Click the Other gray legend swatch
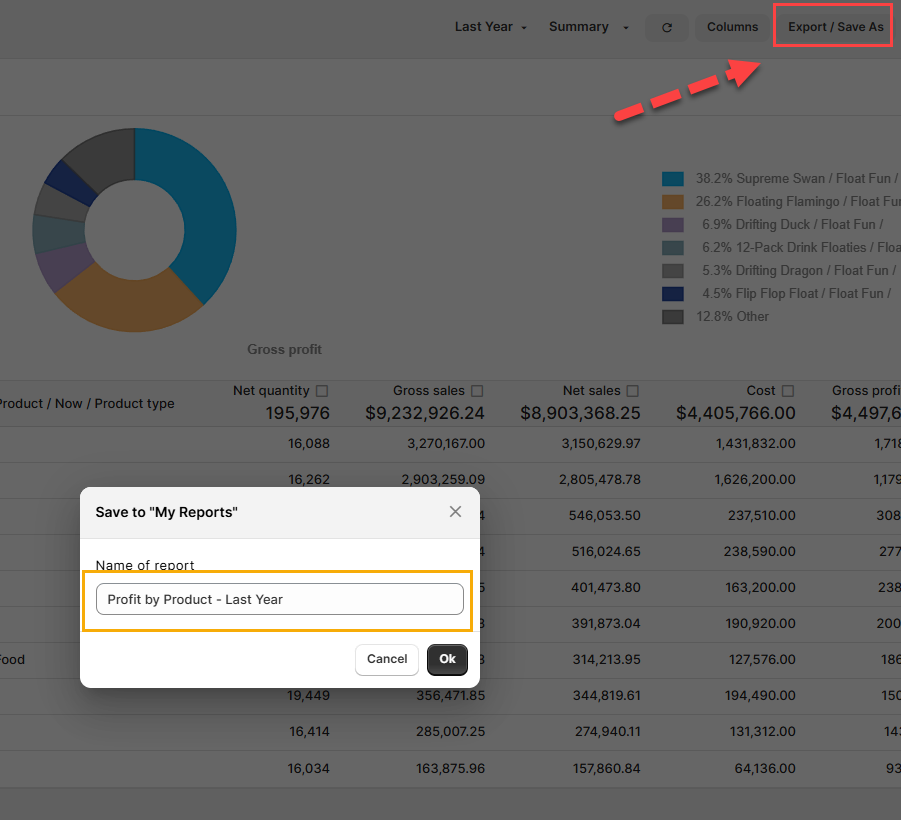 coord(673,317)
